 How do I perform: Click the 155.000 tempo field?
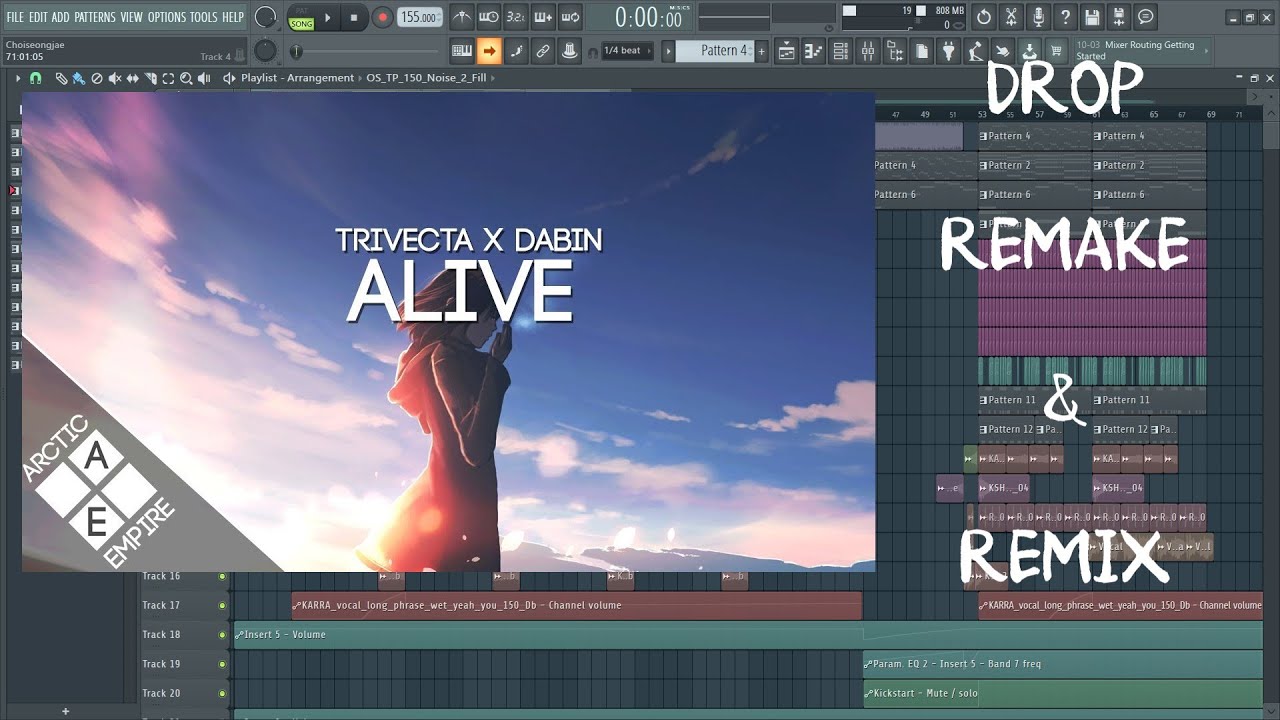(x=420, y=17)
